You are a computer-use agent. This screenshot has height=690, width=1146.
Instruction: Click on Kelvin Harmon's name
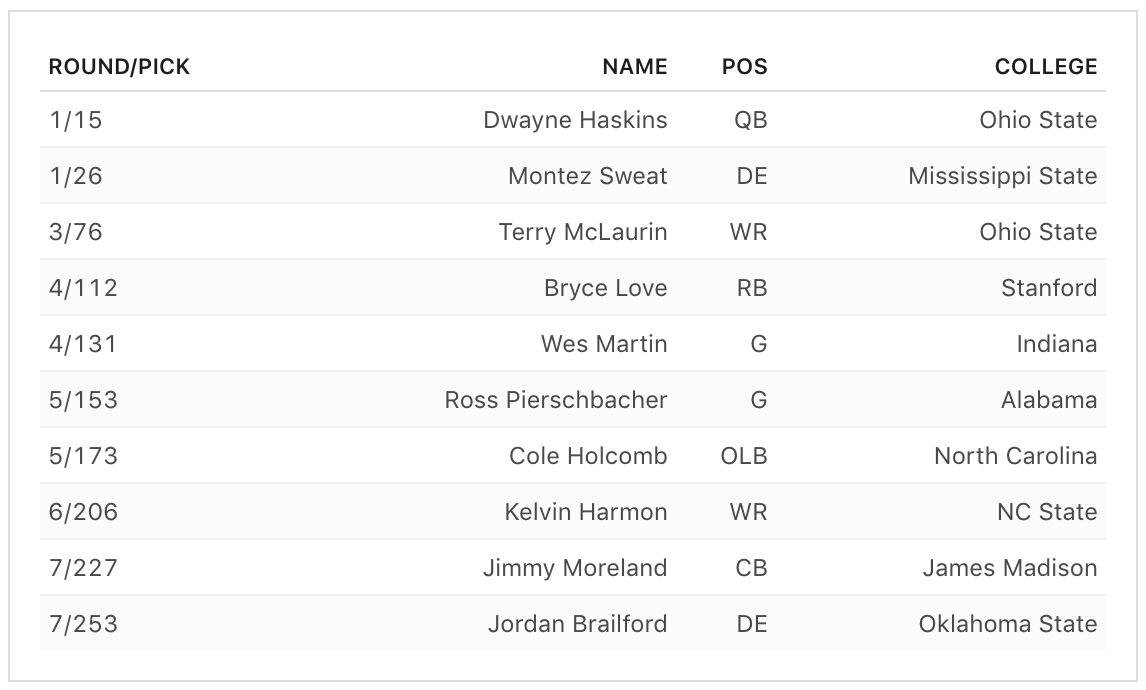(x=585, y=512)
